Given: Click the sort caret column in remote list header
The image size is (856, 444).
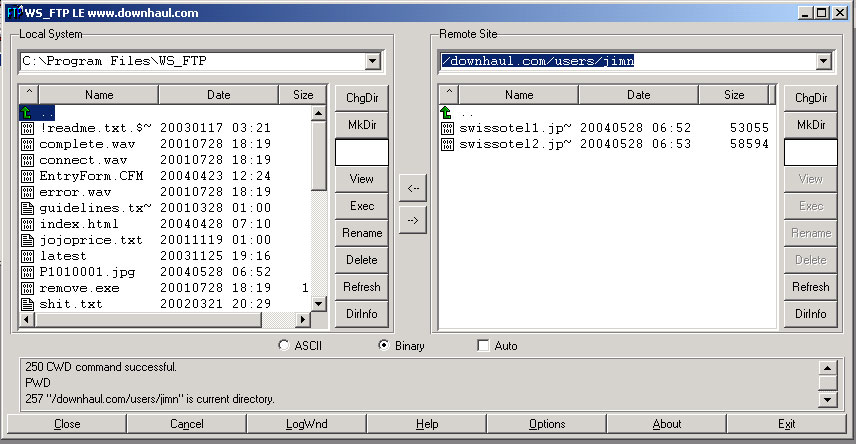Looking at the screenshot, I should 449,94.
